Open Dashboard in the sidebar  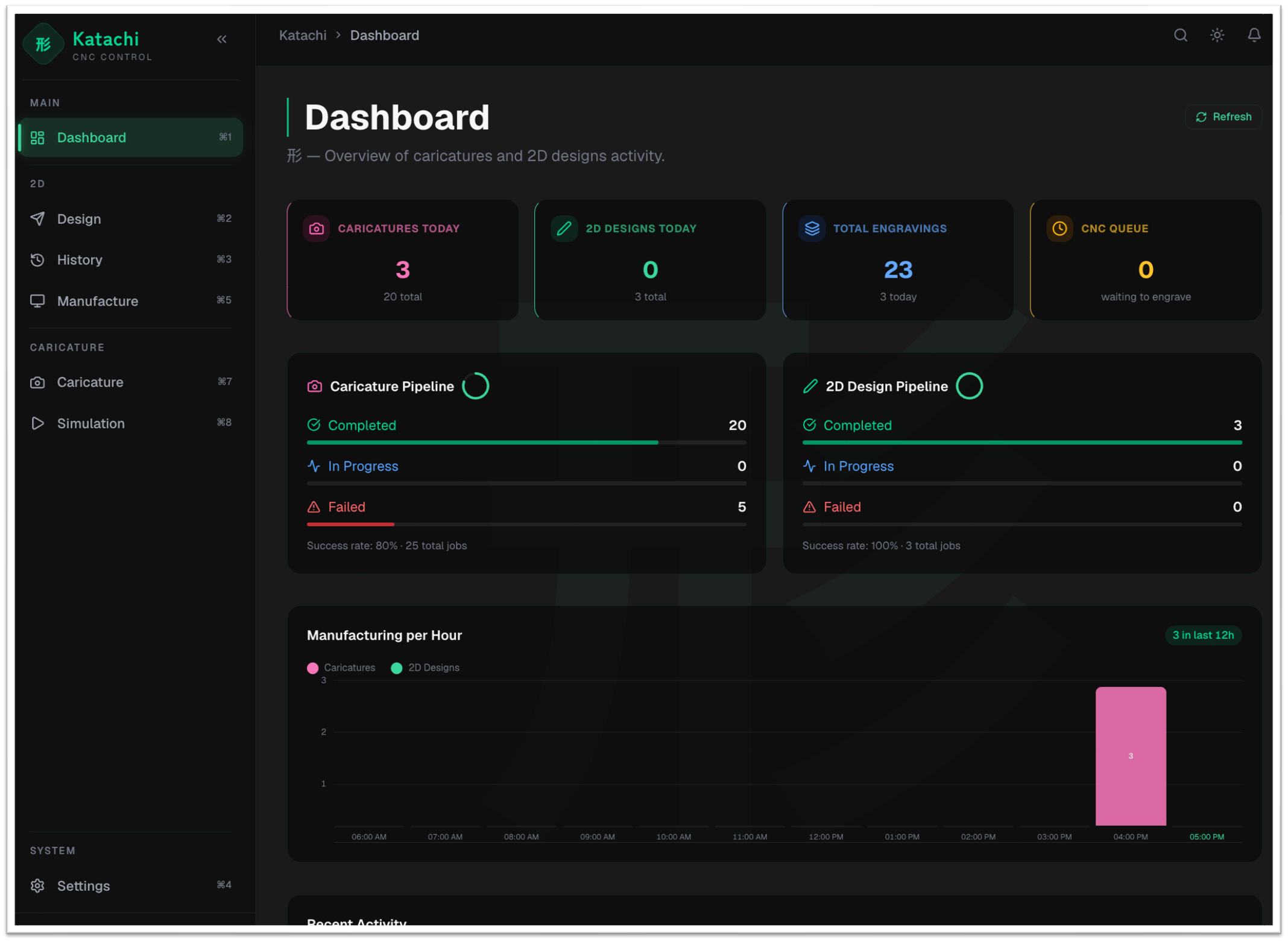(130, 138)
